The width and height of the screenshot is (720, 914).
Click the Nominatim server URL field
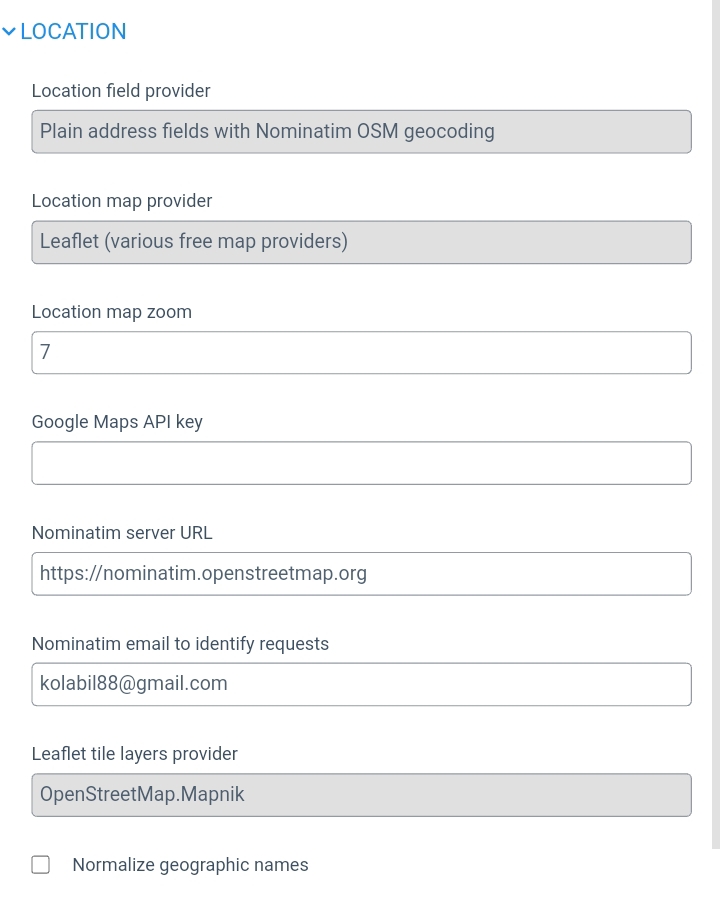361,574
